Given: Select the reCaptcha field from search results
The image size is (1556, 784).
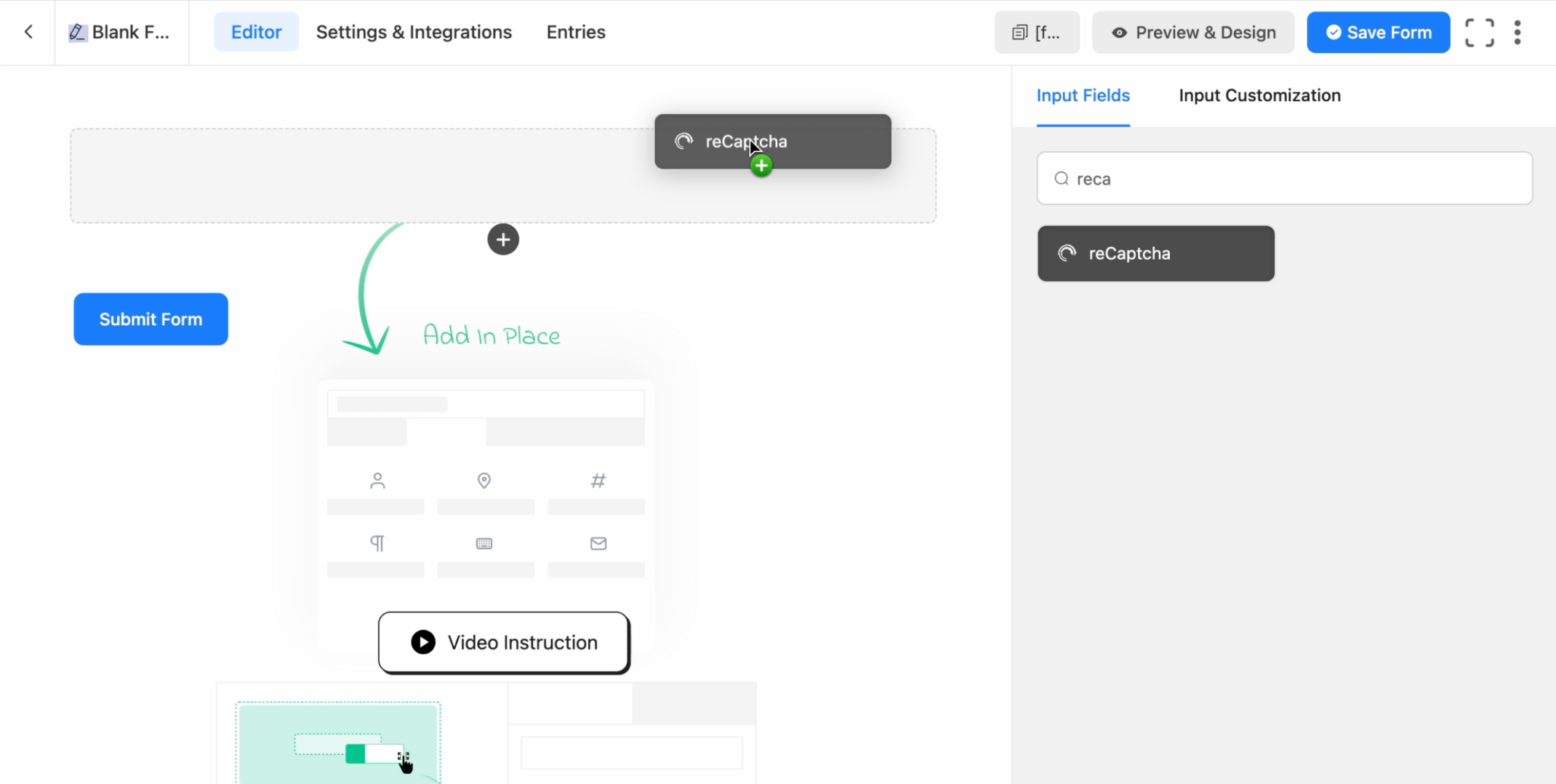Looking at the screenshot, I should click(x=1155, y=253).
